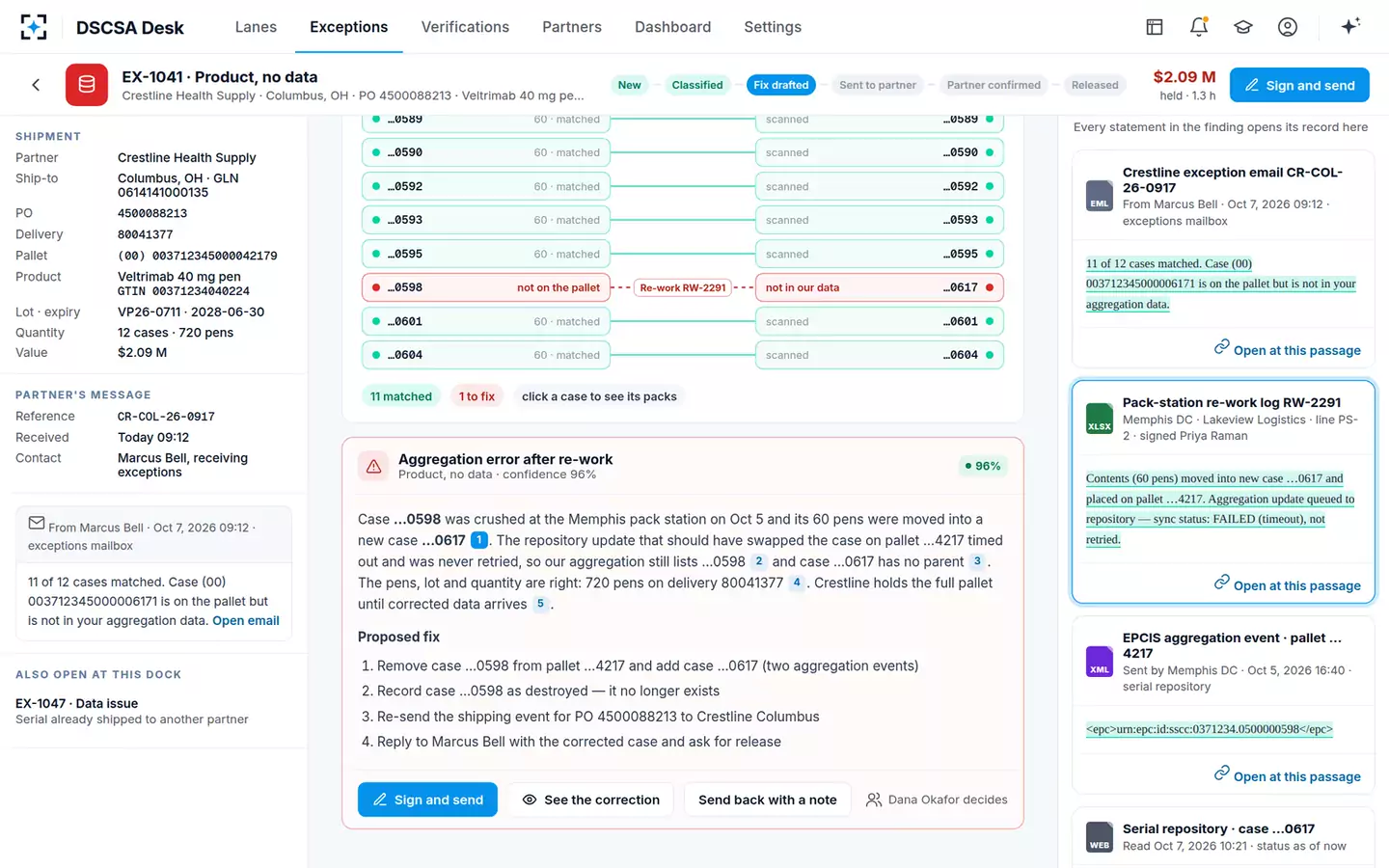1389x868 pixels.
Task: Open the layout panel icon in top bar
Action: pos(1155,27)
